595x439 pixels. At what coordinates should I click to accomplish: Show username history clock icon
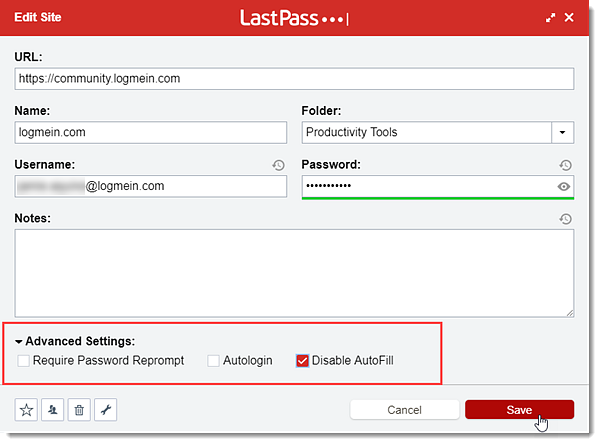(x=279, y=165)
